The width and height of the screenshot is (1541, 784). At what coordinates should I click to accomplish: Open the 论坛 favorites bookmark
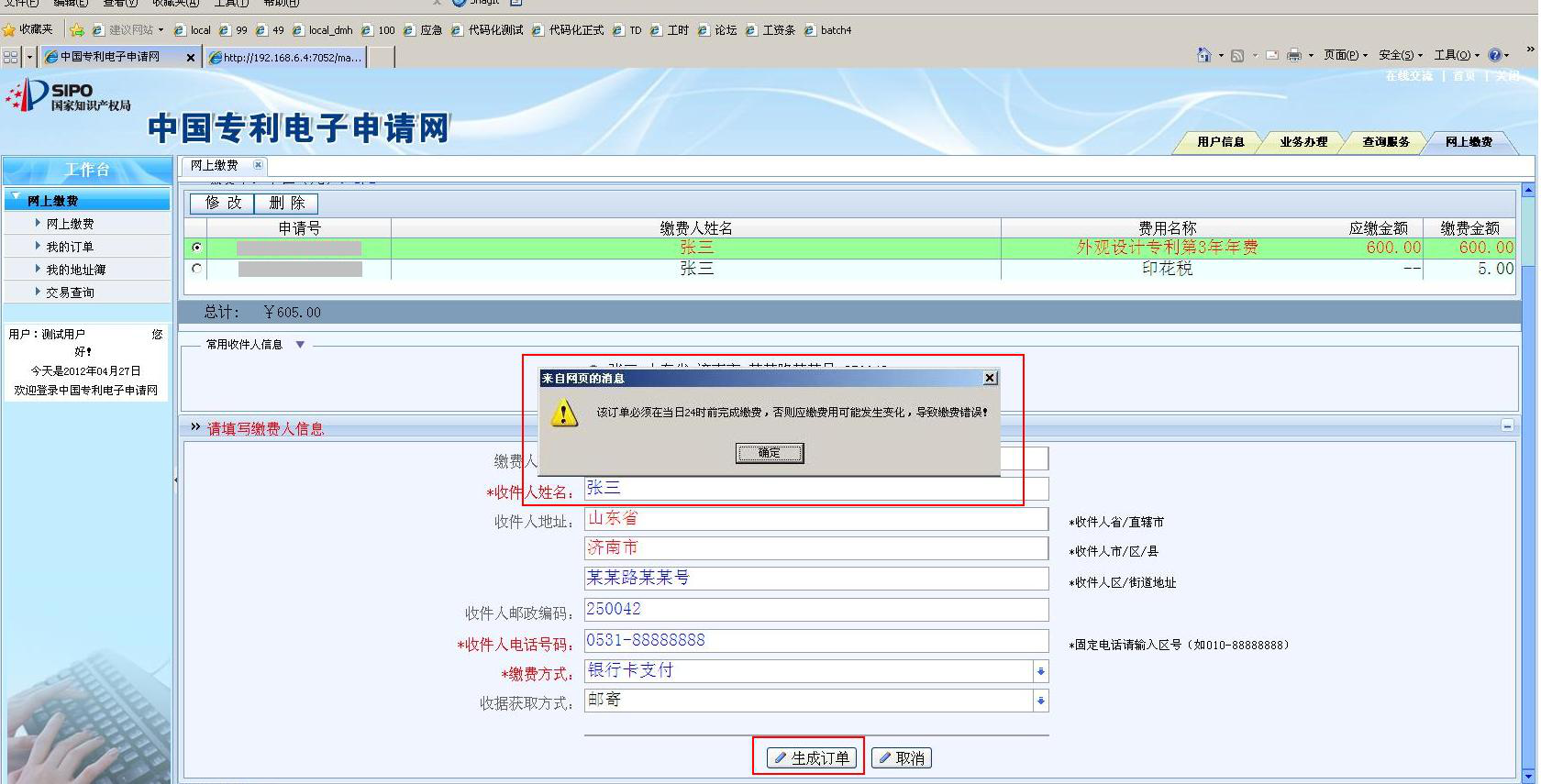click(x=717, y=30)
